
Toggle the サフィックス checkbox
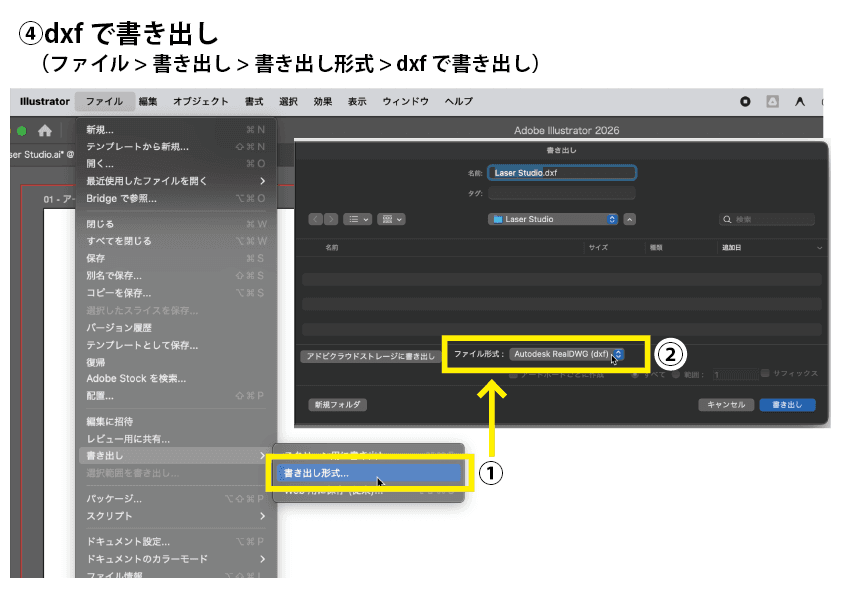pos(765,373)
